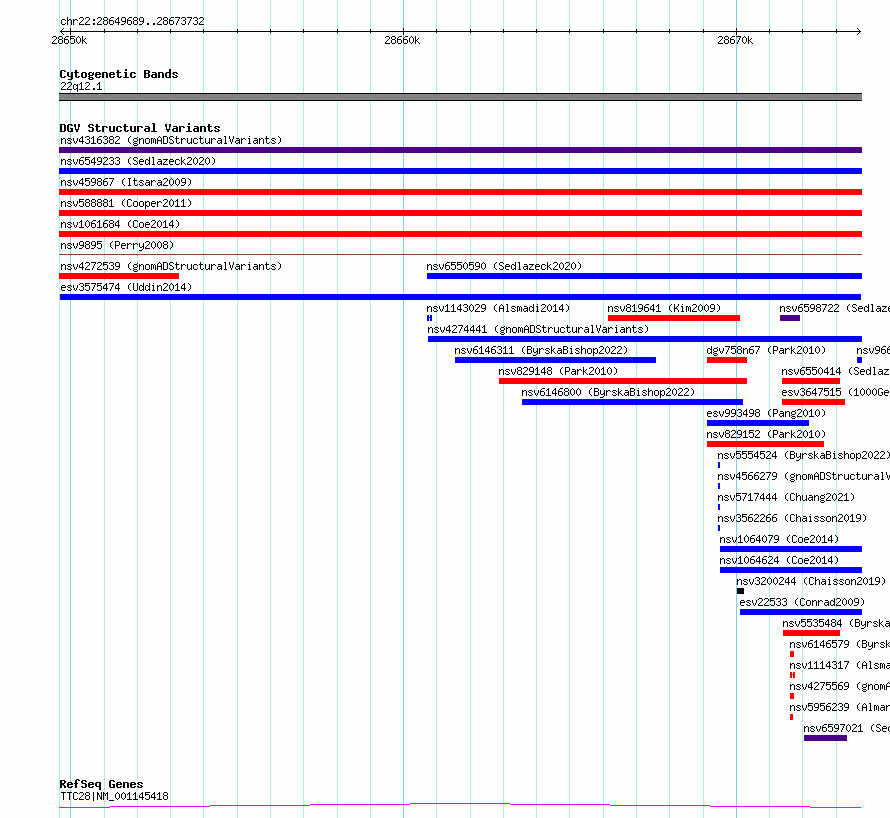
Task: Click the DGV Structural Variants track title
Action: coord(140,128)
